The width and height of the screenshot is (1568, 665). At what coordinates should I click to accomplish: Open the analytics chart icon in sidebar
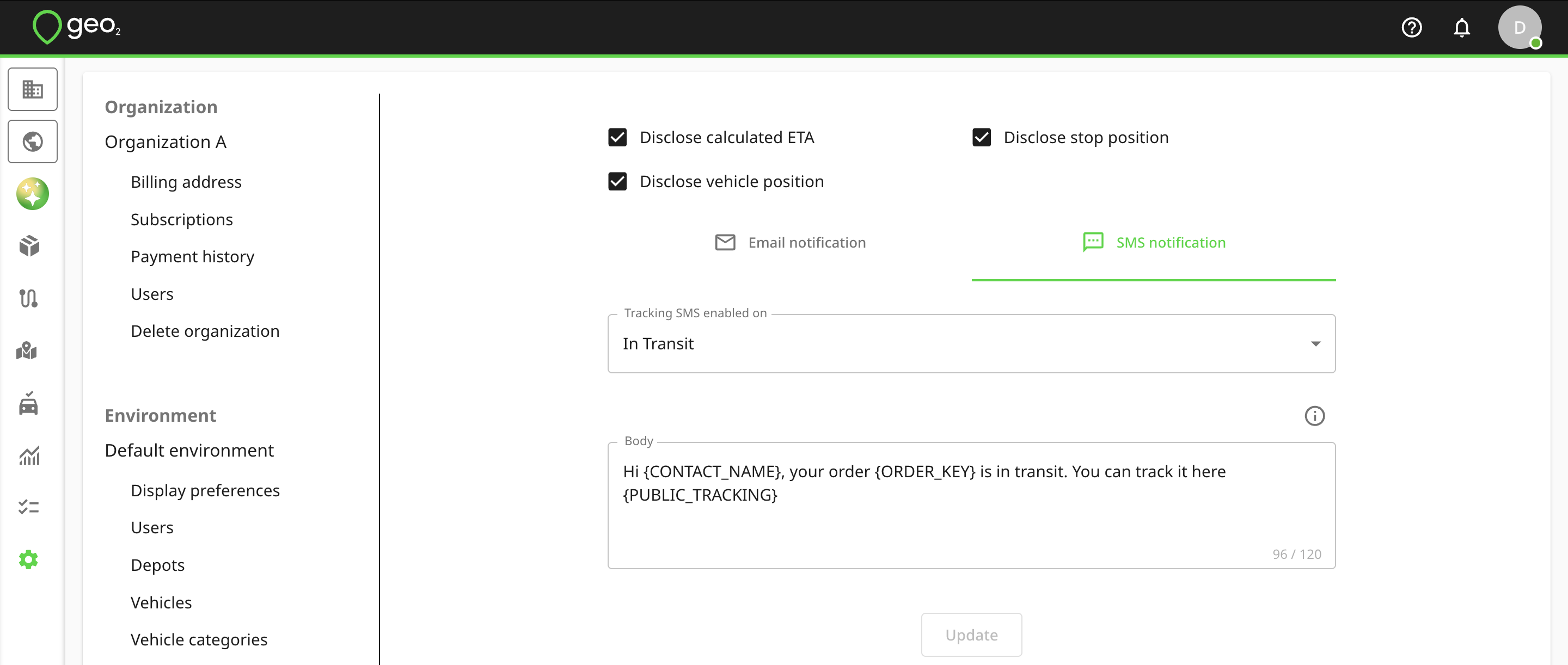point(29,455)
